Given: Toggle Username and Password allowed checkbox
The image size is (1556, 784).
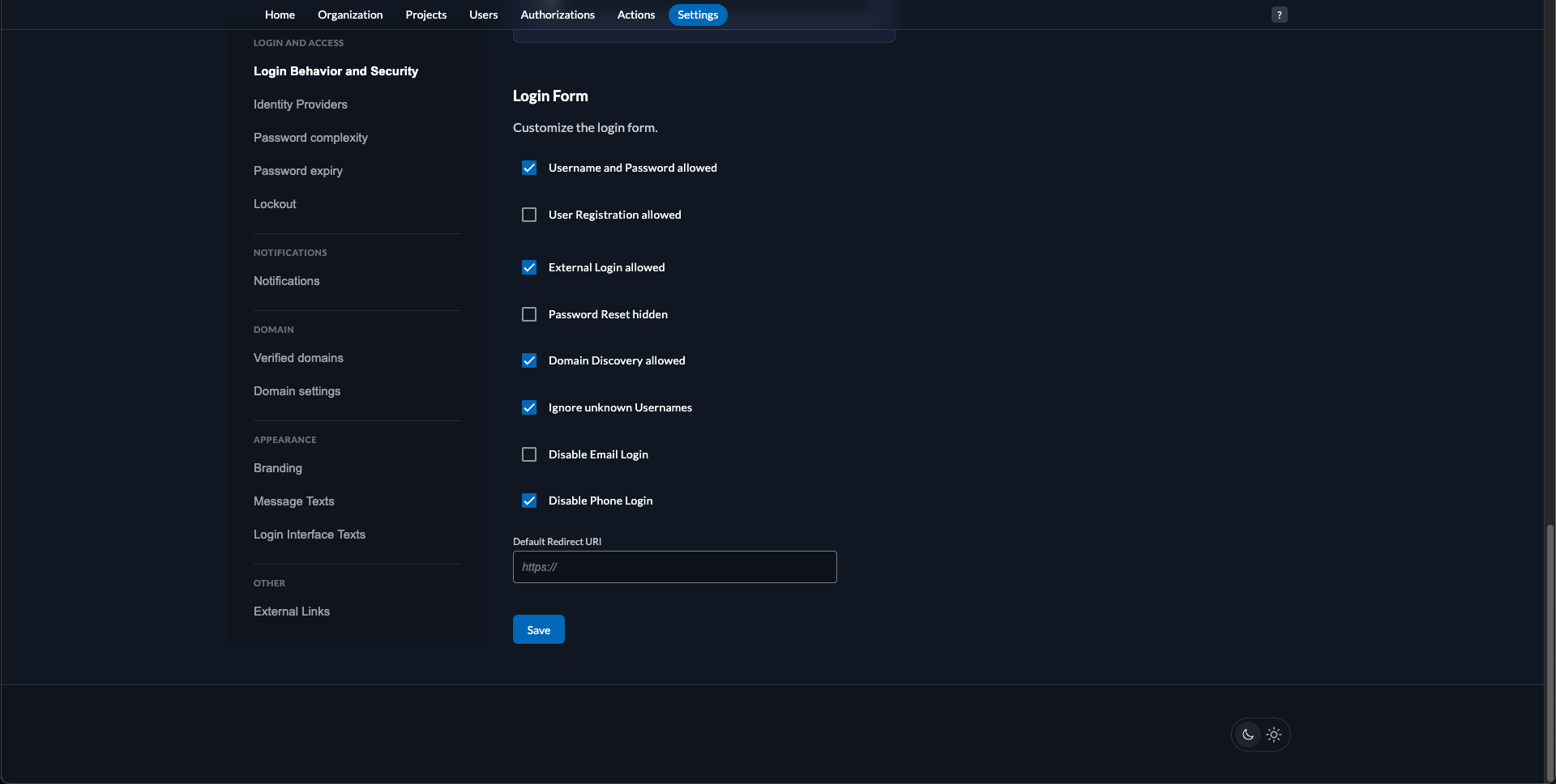Looking at the screenshot, I should tap(529, 168).
